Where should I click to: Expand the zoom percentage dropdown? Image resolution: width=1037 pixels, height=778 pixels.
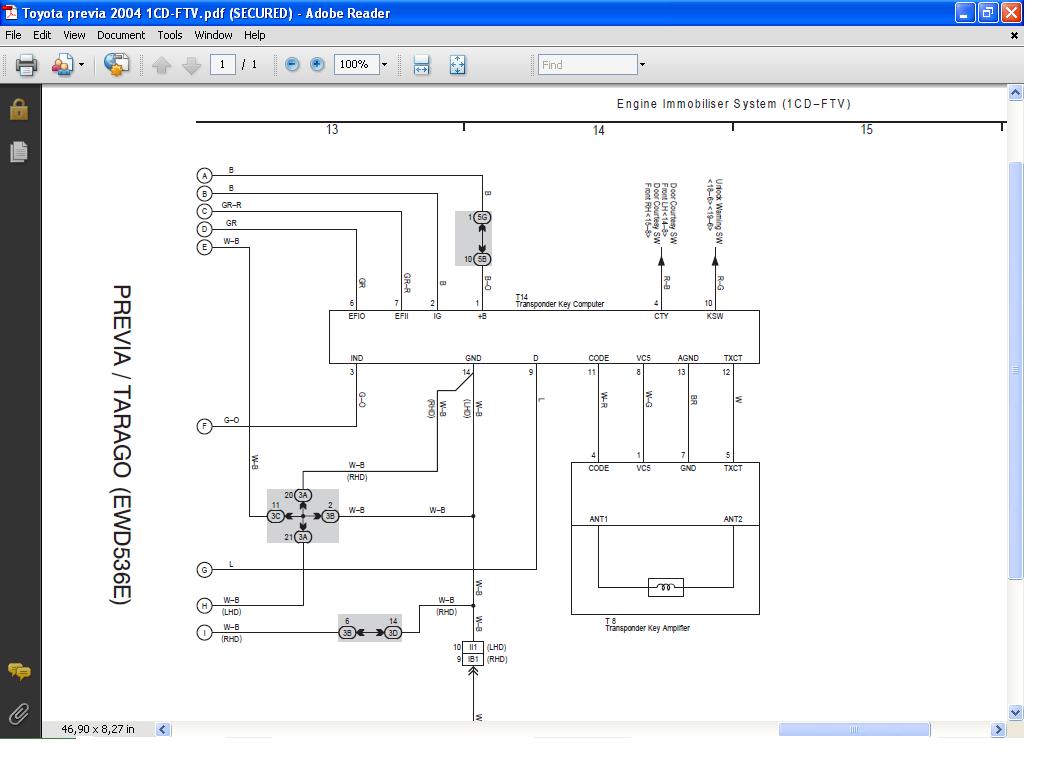tap(384, 65)
